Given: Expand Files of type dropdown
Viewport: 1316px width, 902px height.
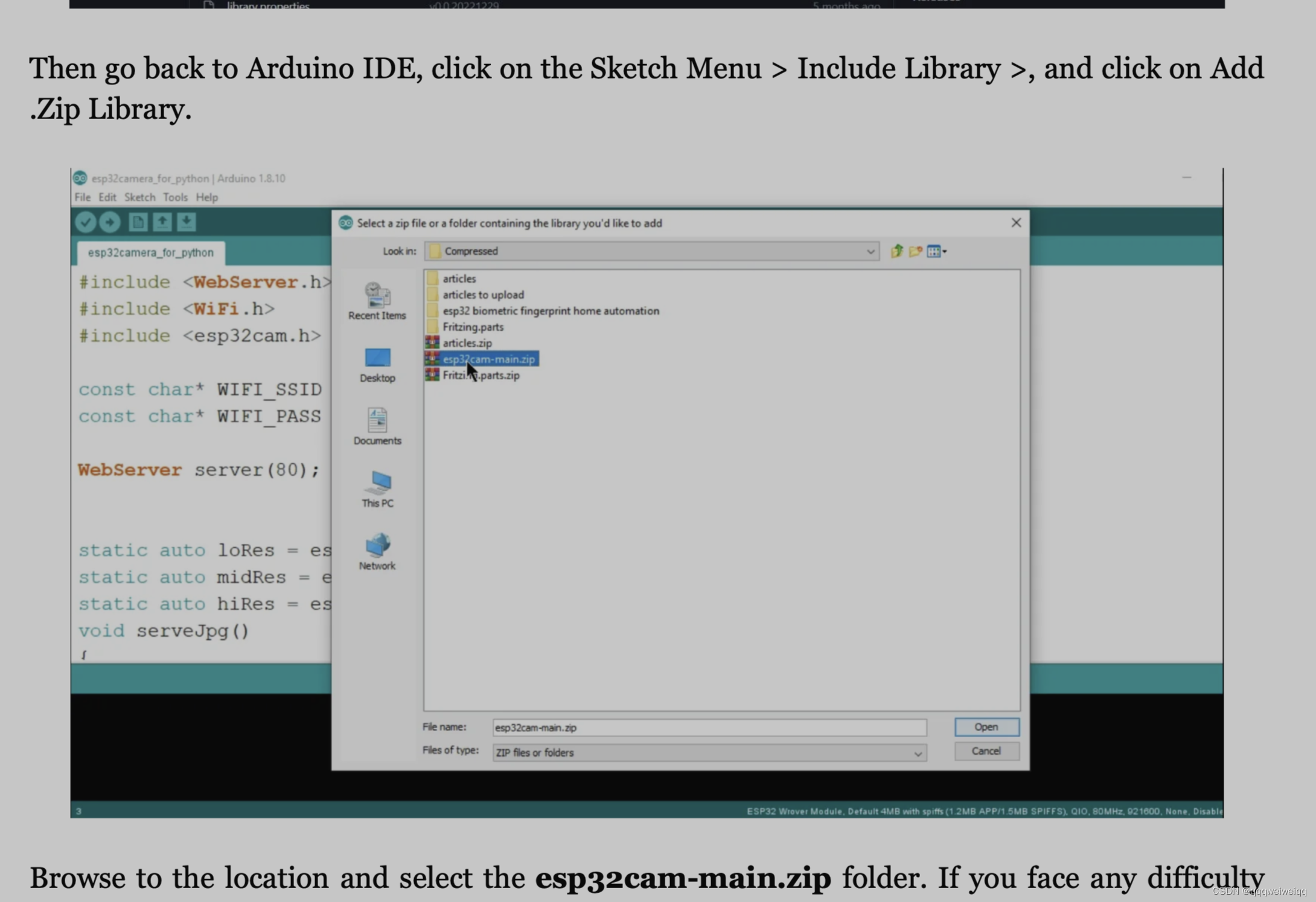Looking at the screenshot, I should (917, 753).
